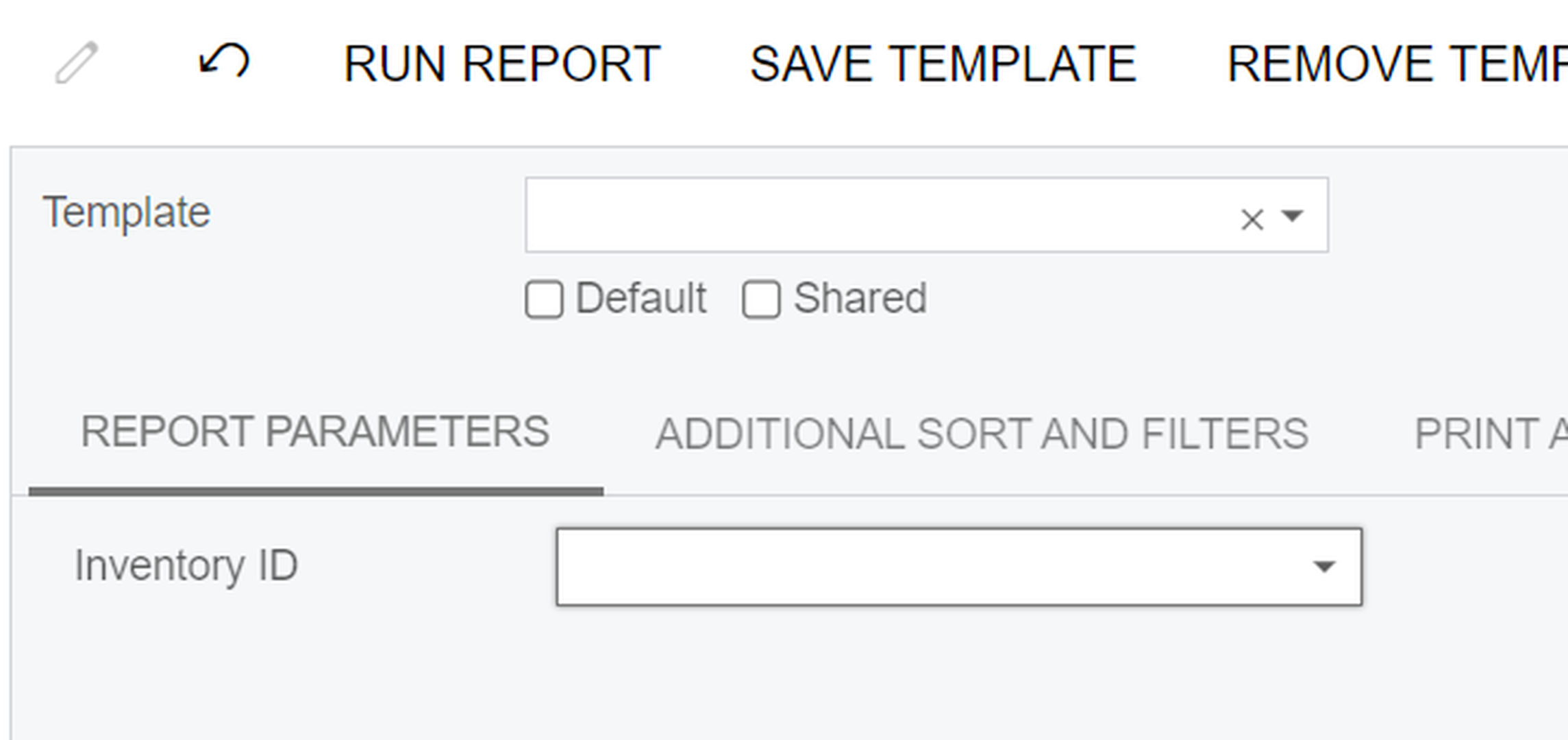Focus the Inventory ID input field
The height and width of the screenshot is (740, 1568).
click(925, 567)
